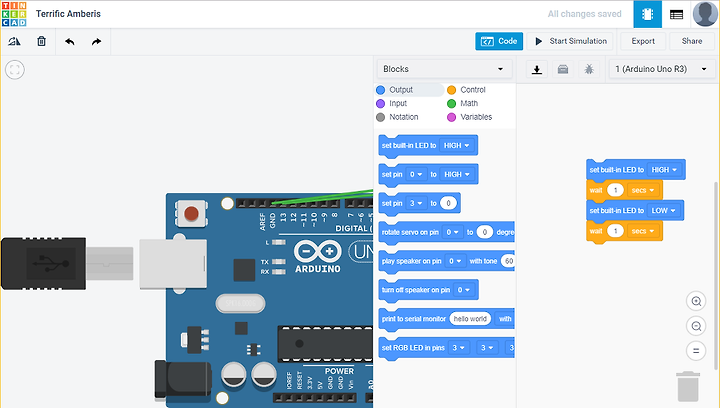
Task: Switch to circuit view icon
Action: pyautogui.click(x=647, y=14)
